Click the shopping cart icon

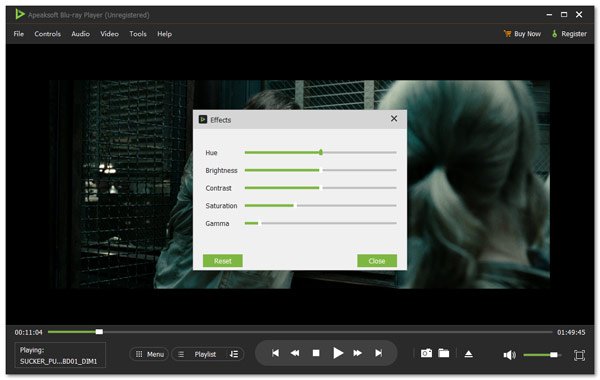(x=507, y=34)
